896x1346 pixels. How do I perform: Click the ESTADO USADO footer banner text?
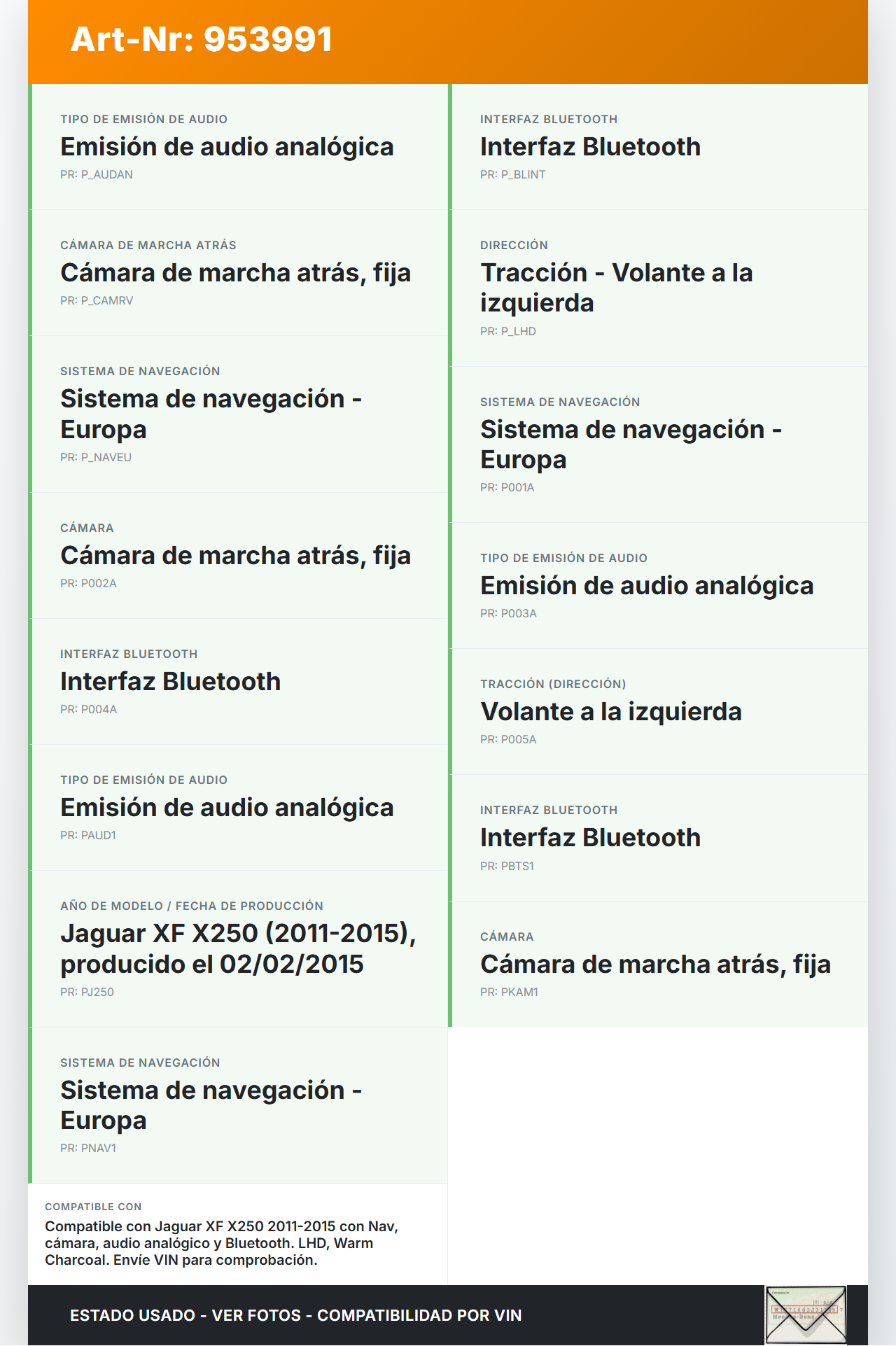[295, 1315]
